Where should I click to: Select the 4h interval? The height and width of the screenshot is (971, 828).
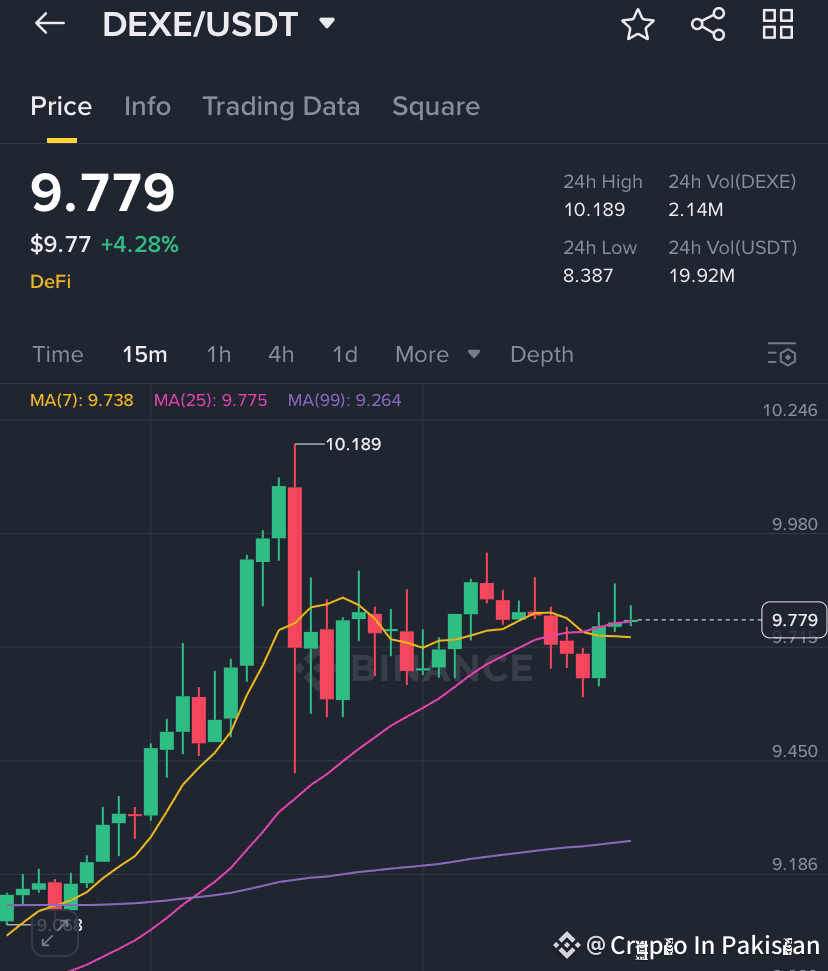tap(281, 354)
